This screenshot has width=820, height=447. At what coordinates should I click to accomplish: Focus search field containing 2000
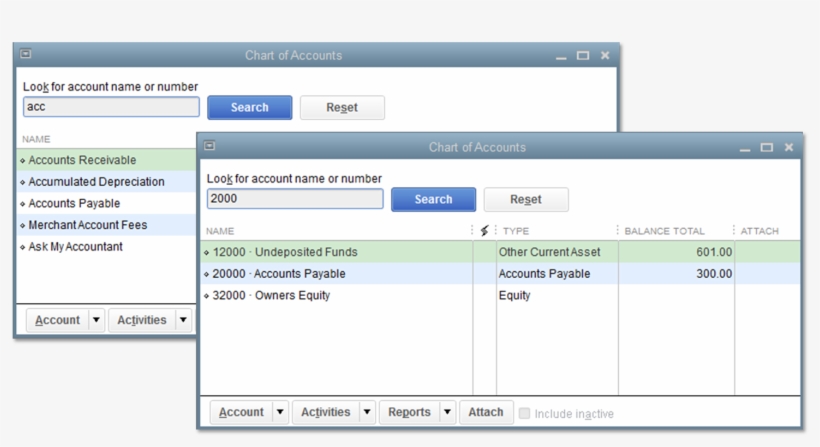click(x=295, y=199)
